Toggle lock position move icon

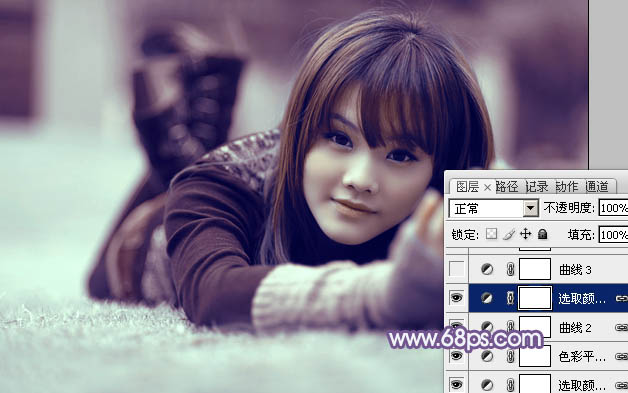click(525, 234)
